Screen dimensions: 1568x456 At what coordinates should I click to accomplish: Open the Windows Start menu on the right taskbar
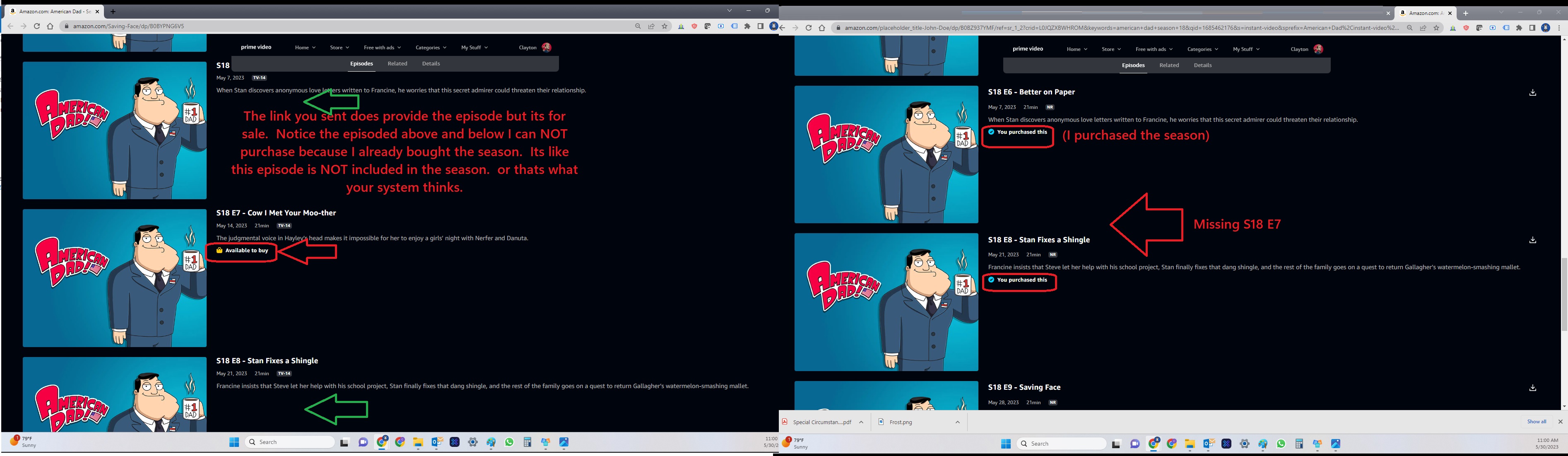pos(1006,444)
